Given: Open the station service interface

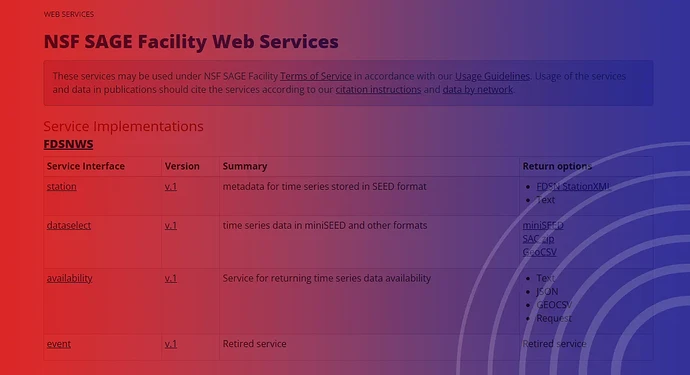Looking at the screenshot, I should coord(62,187).
